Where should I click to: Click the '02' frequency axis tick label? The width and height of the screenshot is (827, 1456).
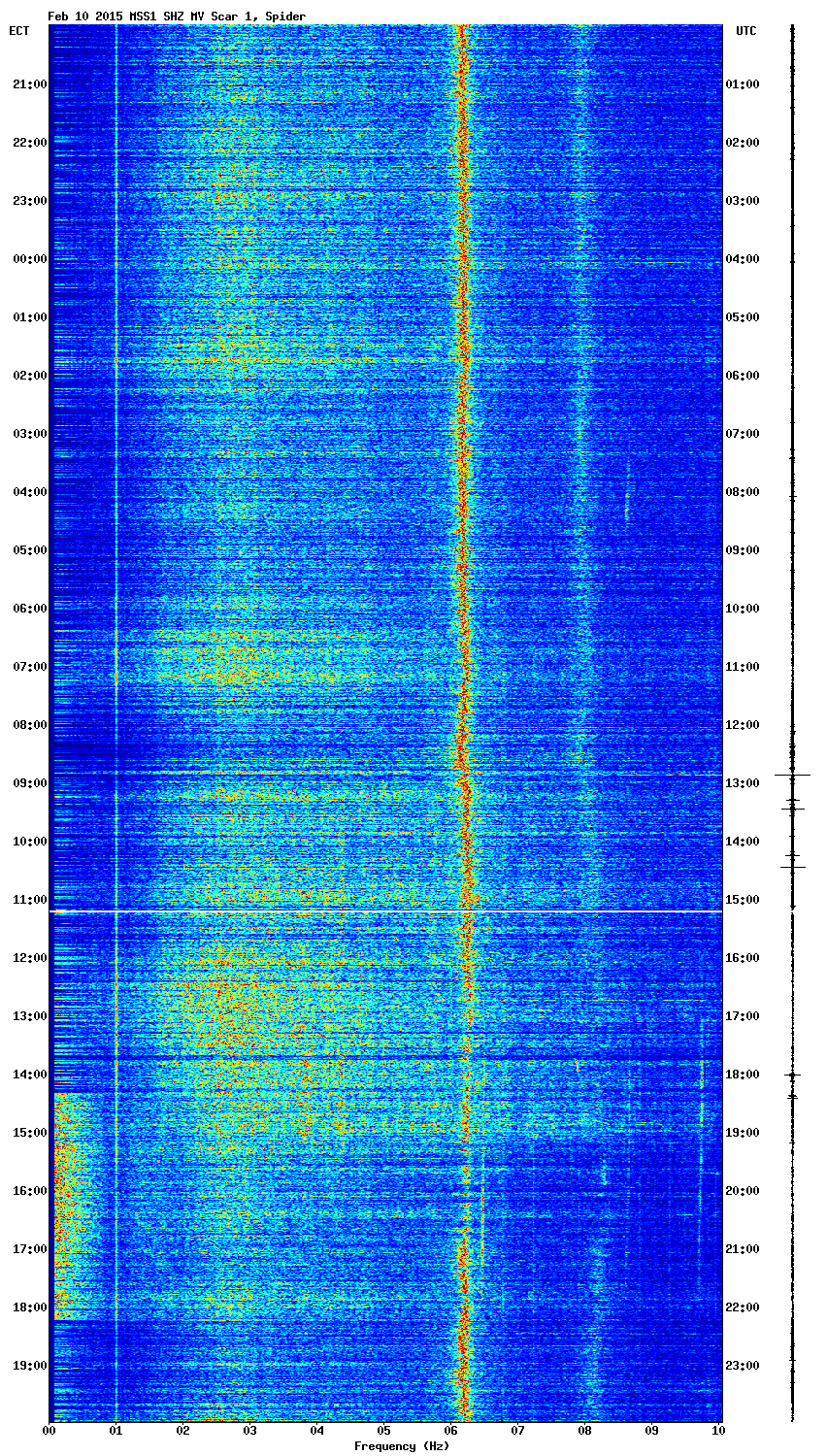[183, 1431]
